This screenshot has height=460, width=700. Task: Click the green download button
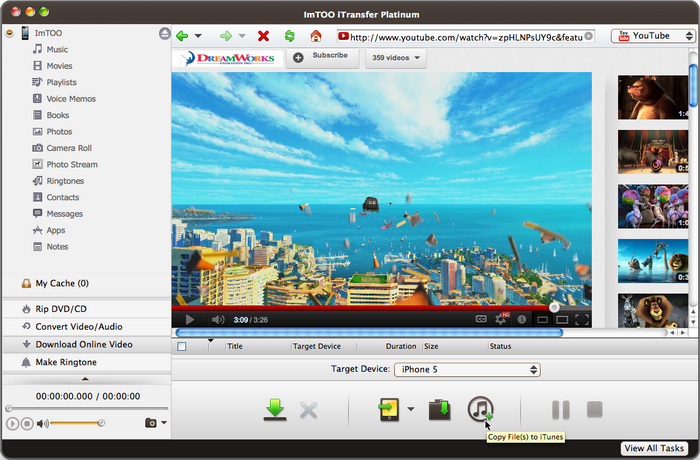tap(275, 409)
